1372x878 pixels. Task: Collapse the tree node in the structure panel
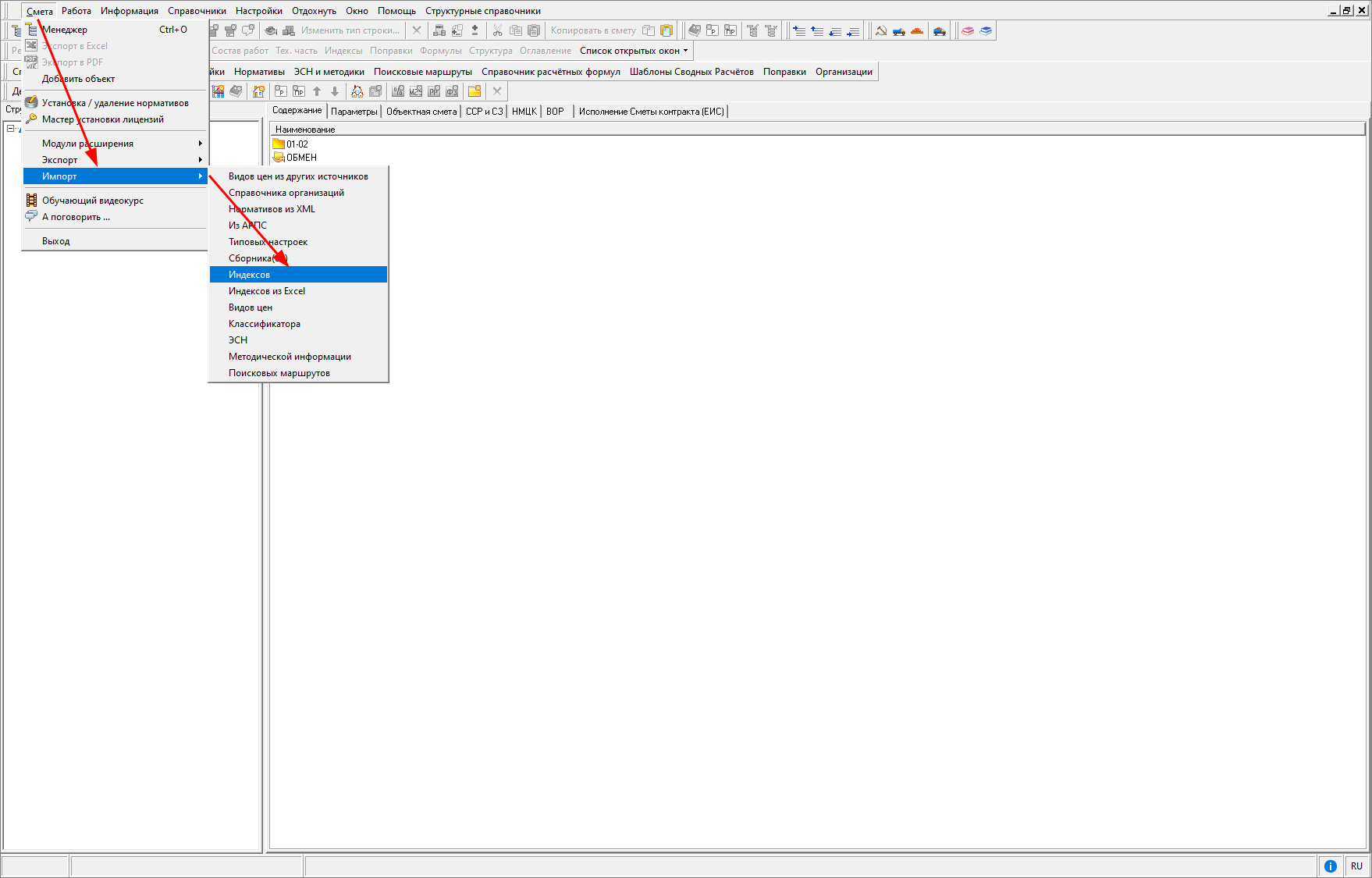pyautogui.click(x=10, y=129)
